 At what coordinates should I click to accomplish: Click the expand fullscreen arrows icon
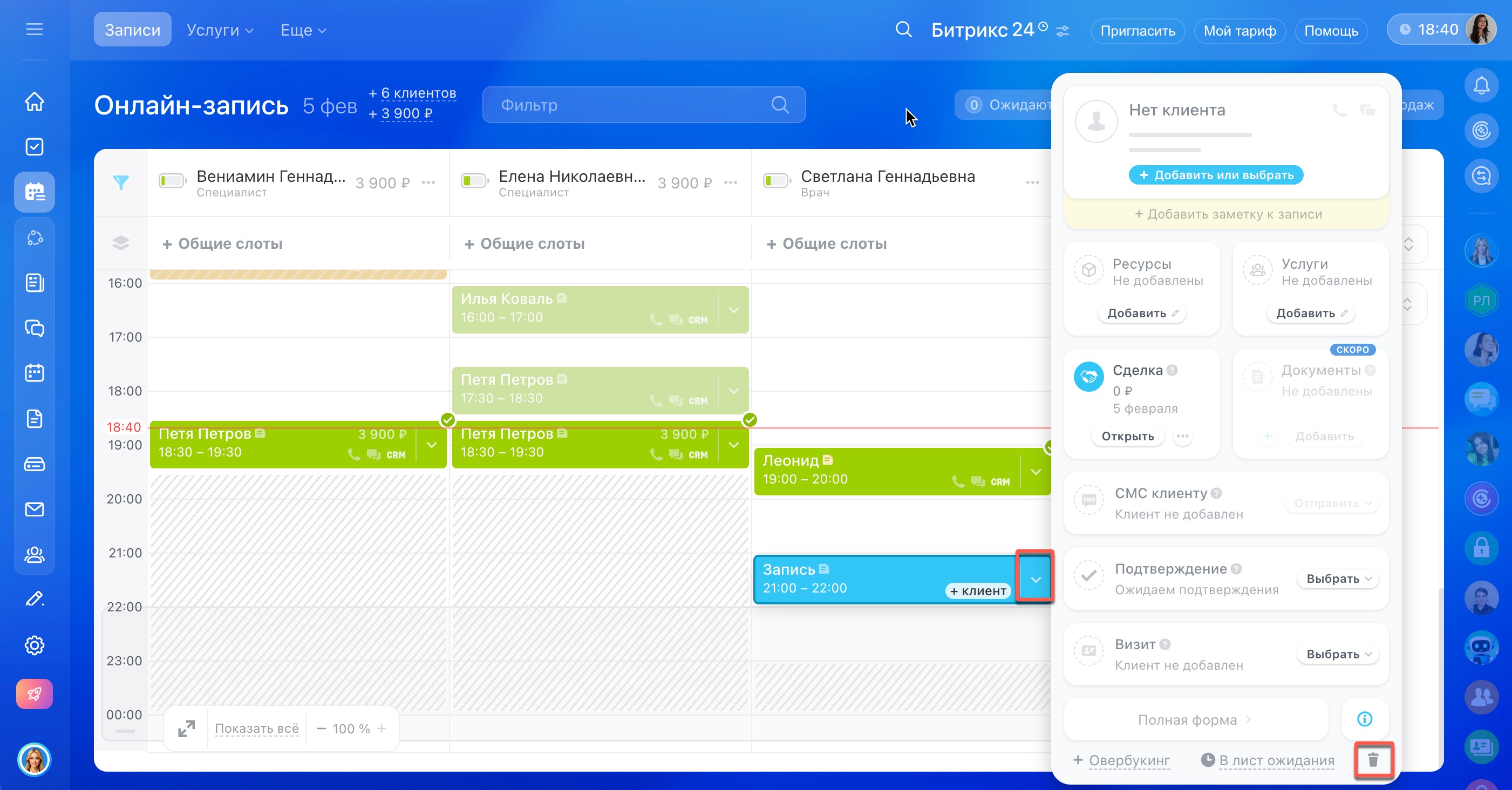coord(187,728)
